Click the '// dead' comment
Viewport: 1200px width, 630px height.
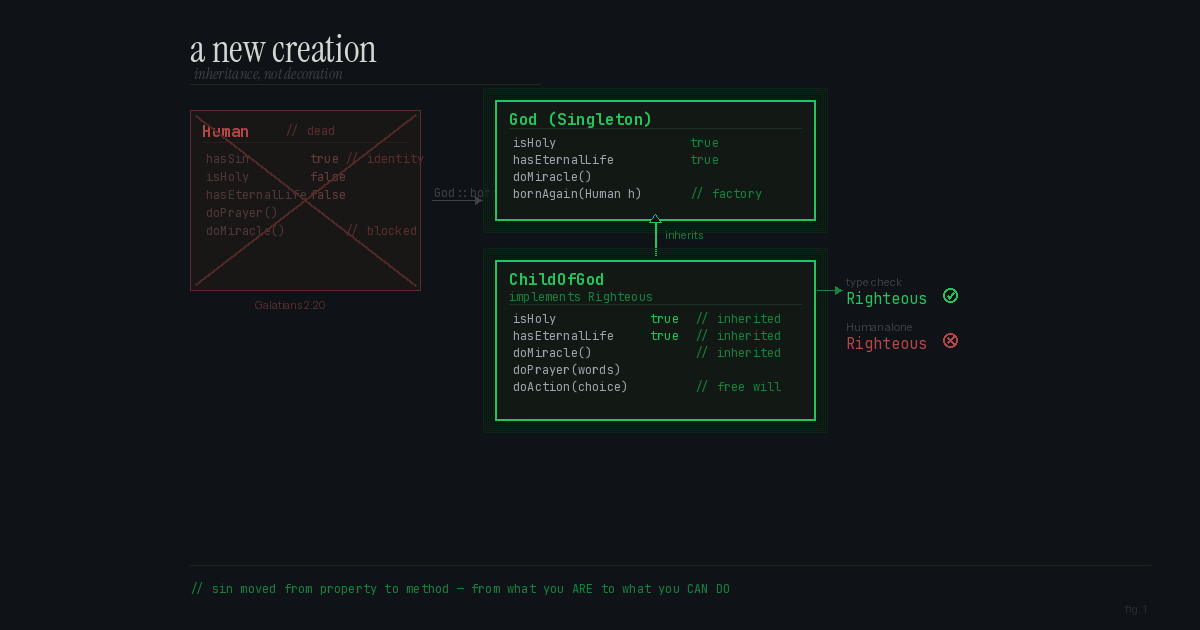click(x=310, y=131)
